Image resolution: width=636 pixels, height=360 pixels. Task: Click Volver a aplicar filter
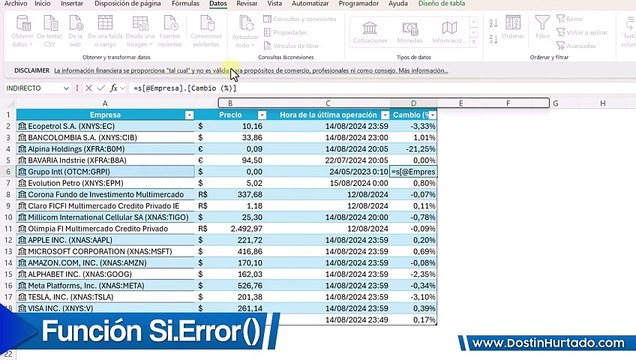tap(582, 32)
